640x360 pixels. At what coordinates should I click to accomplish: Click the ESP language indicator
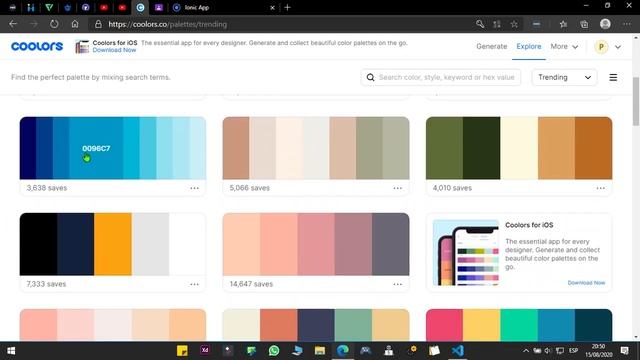pos(573,351)
